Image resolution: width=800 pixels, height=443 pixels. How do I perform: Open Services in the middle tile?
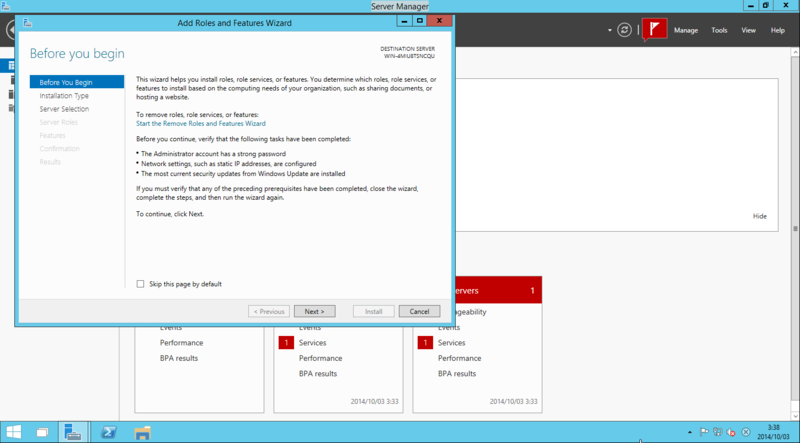[312, 342]
